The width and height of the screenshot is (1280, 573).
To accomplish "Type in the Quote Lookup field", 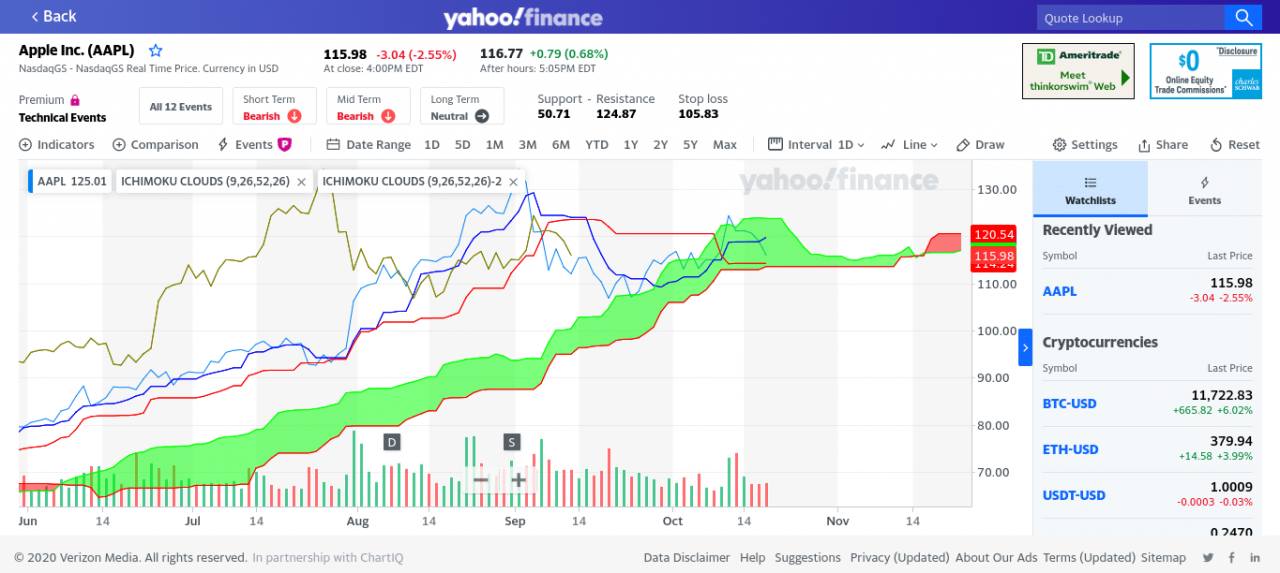I will 1130,18.
